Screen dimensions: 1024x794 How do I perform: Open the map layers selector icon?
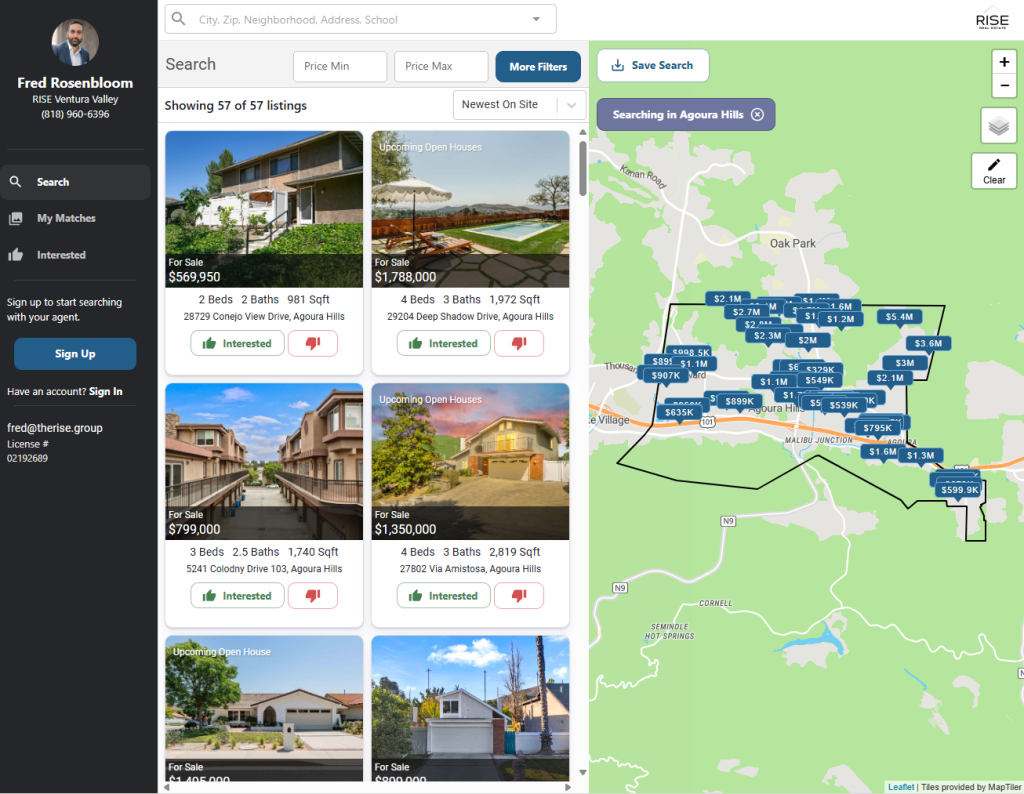998,126
